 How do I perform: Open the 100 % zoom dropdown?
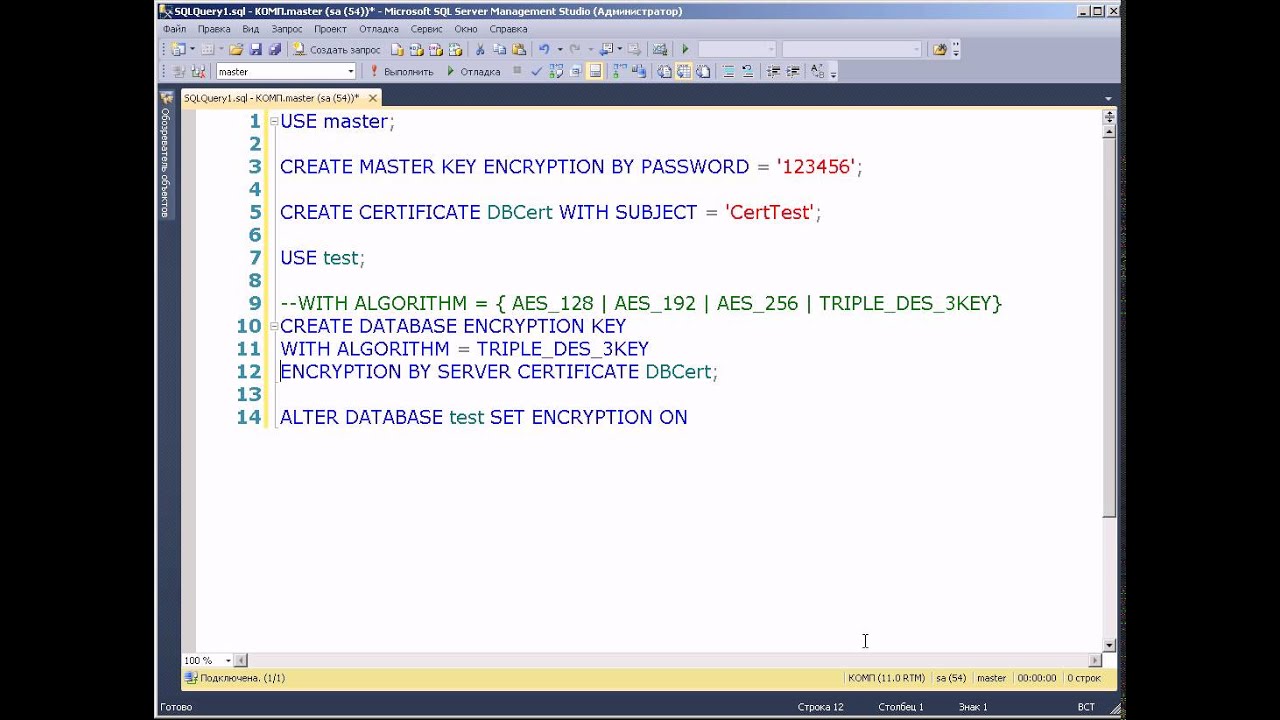(228, 660)
